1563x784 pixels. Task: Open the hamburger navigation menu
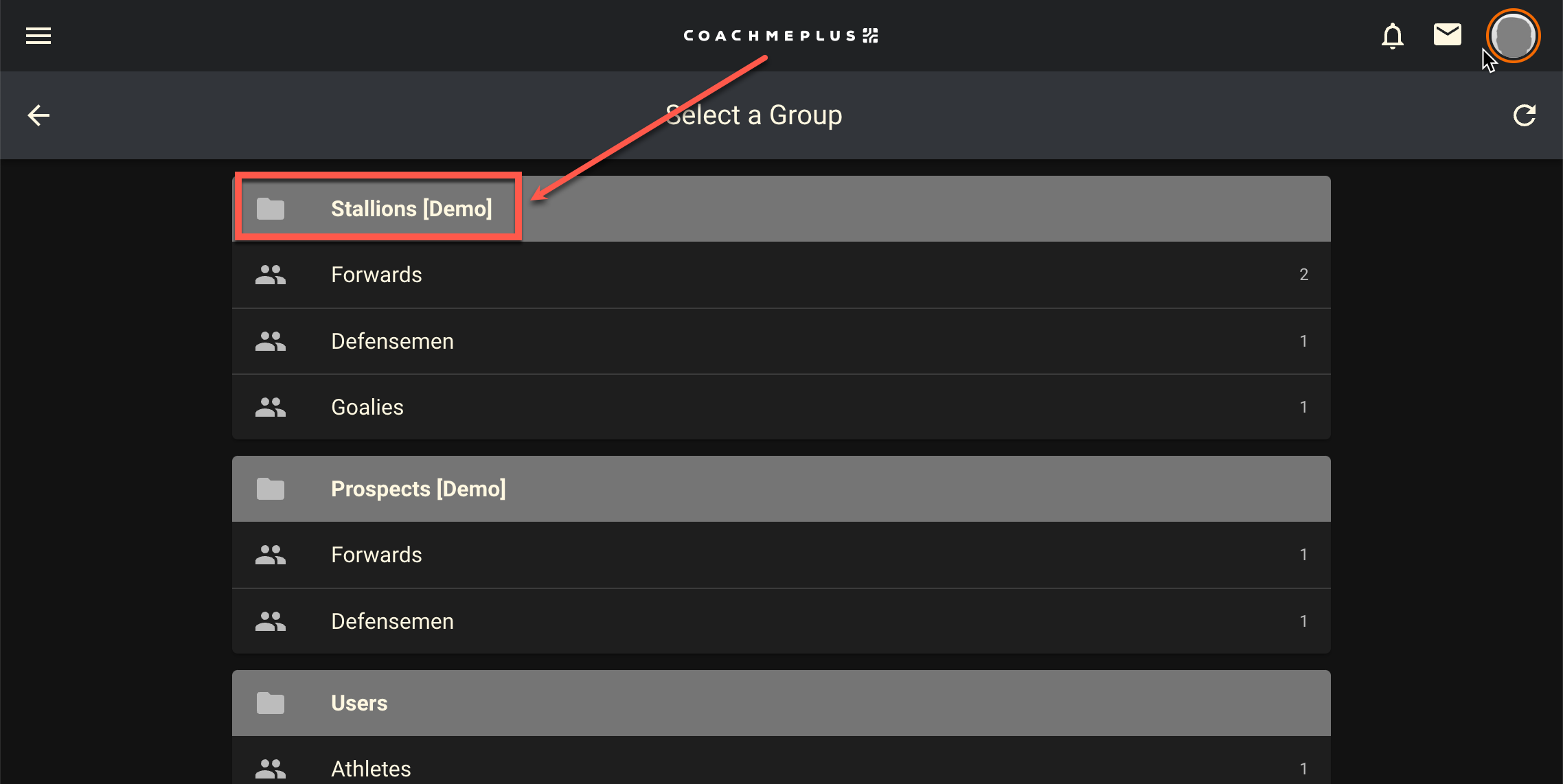coord(38,36)
